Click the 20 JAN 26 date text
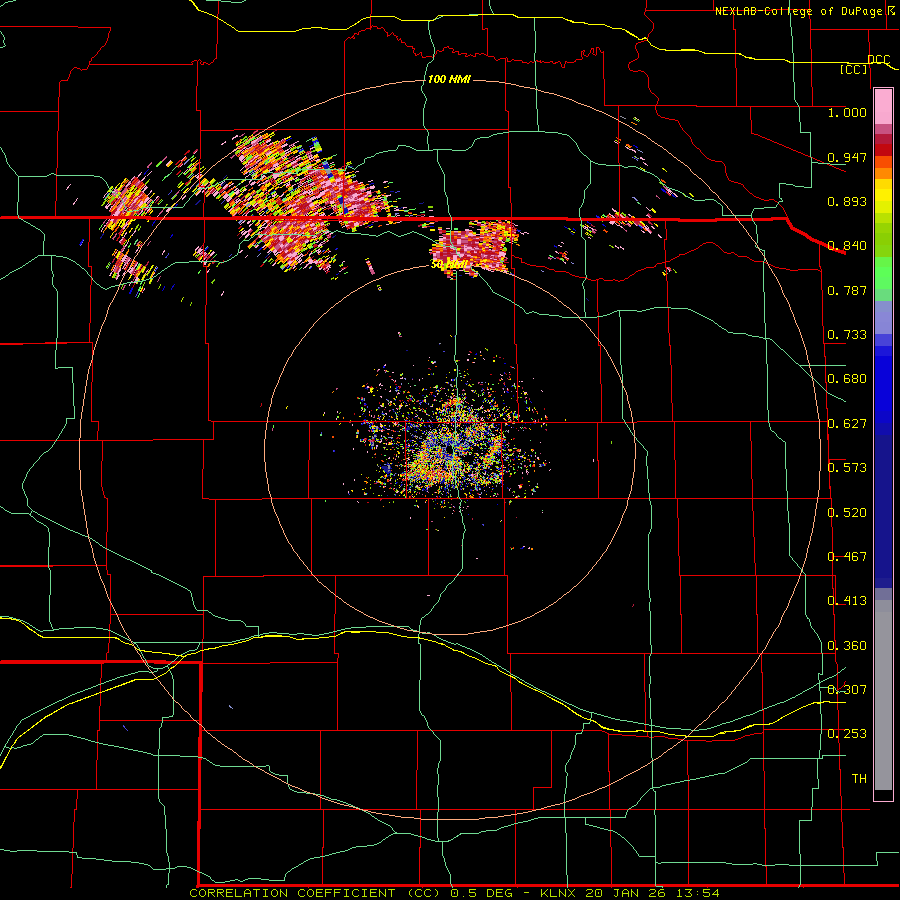The image size is (900, 900). click(x=626, y=893)
